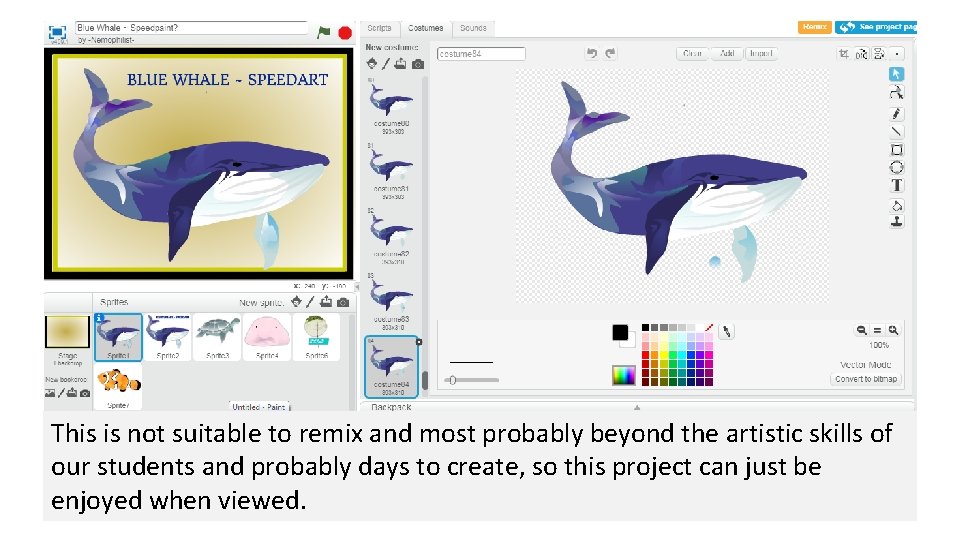Viewport: 960px width, 540px height.
Task: Select the crop icon above canvas
Action: coord(844,54)
